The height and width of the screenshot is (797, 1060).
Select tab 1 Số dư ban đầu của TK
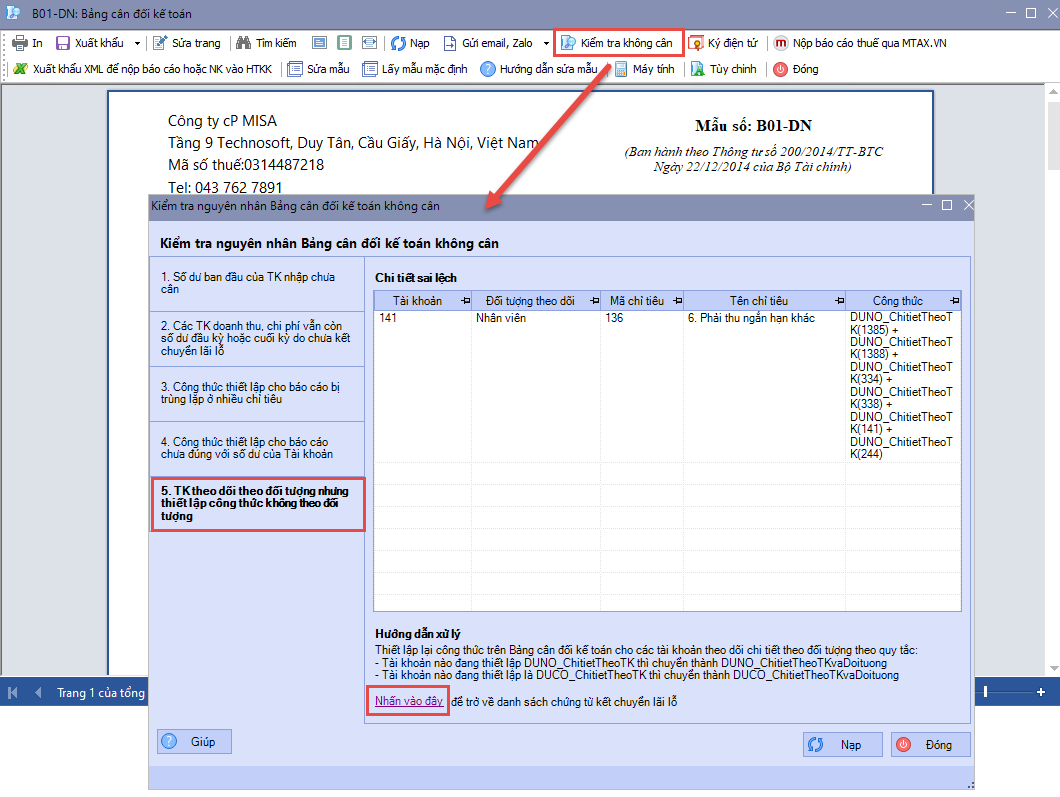click(256, 283)
